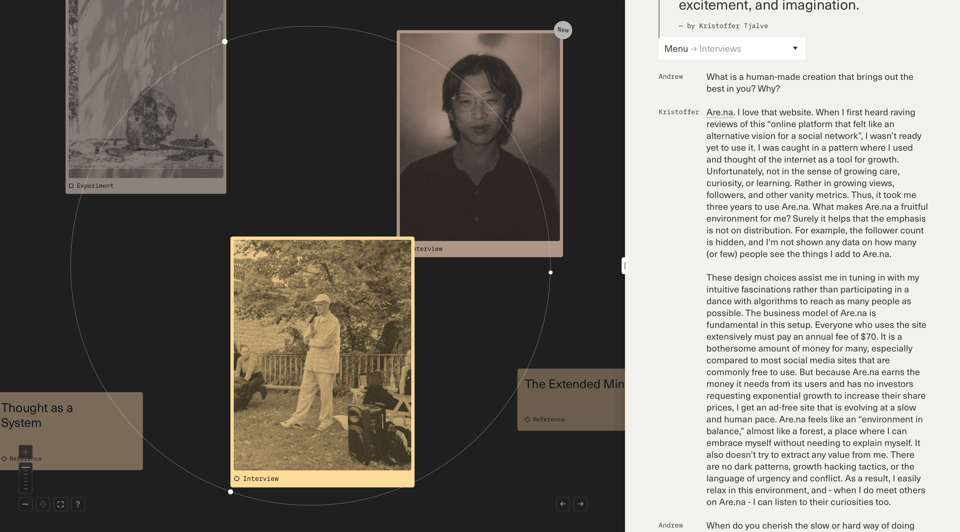960x532 pixels.
Task: Go to previous item with left arrow
Action: click(x=563, y=504)
